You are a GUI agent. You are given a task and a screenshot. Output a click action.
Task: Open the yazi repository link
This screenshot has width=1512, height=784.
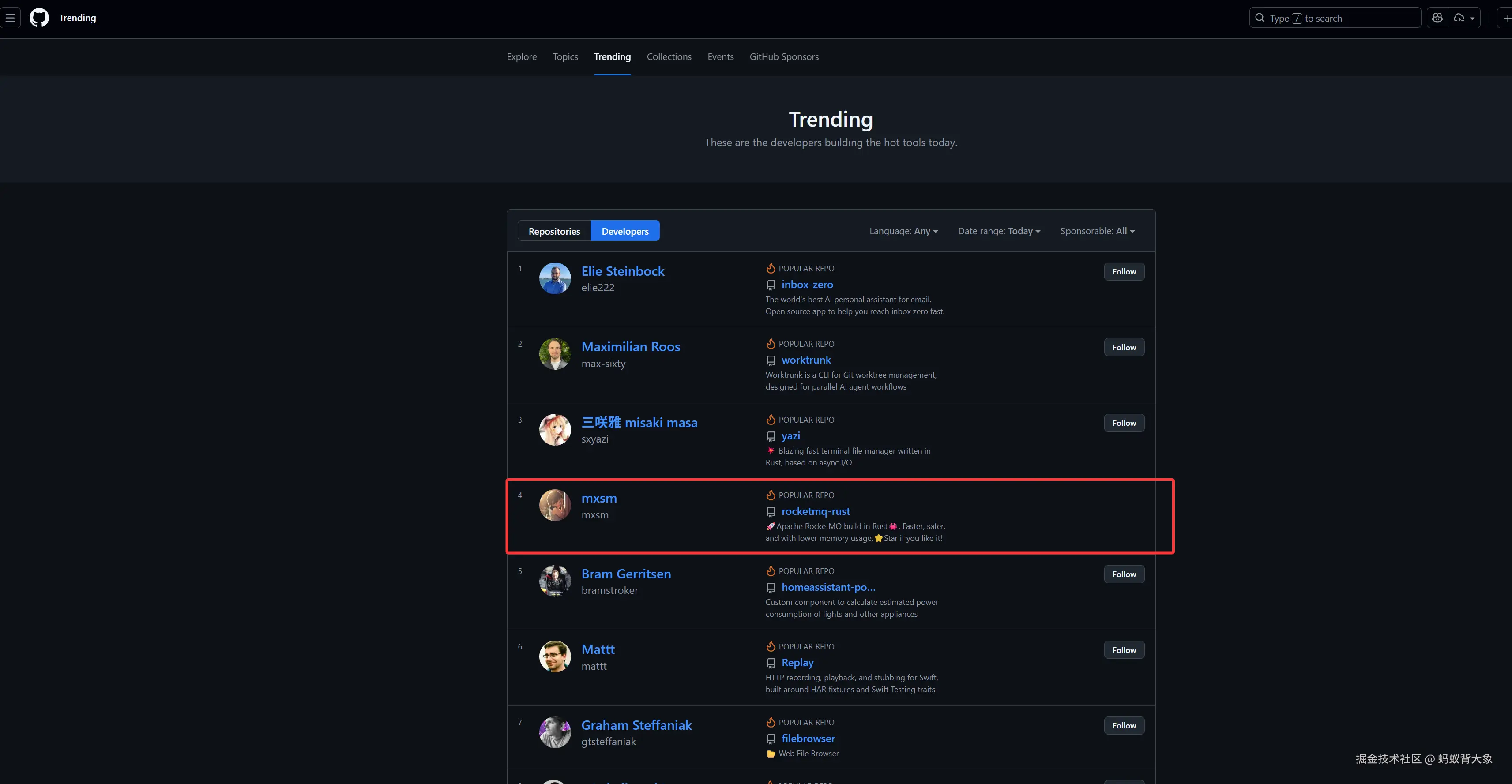click(790, 436)
